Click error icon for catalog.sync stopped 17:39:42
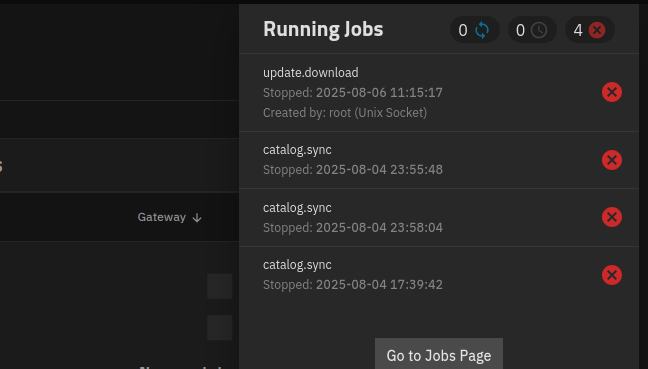 [612, 275]
